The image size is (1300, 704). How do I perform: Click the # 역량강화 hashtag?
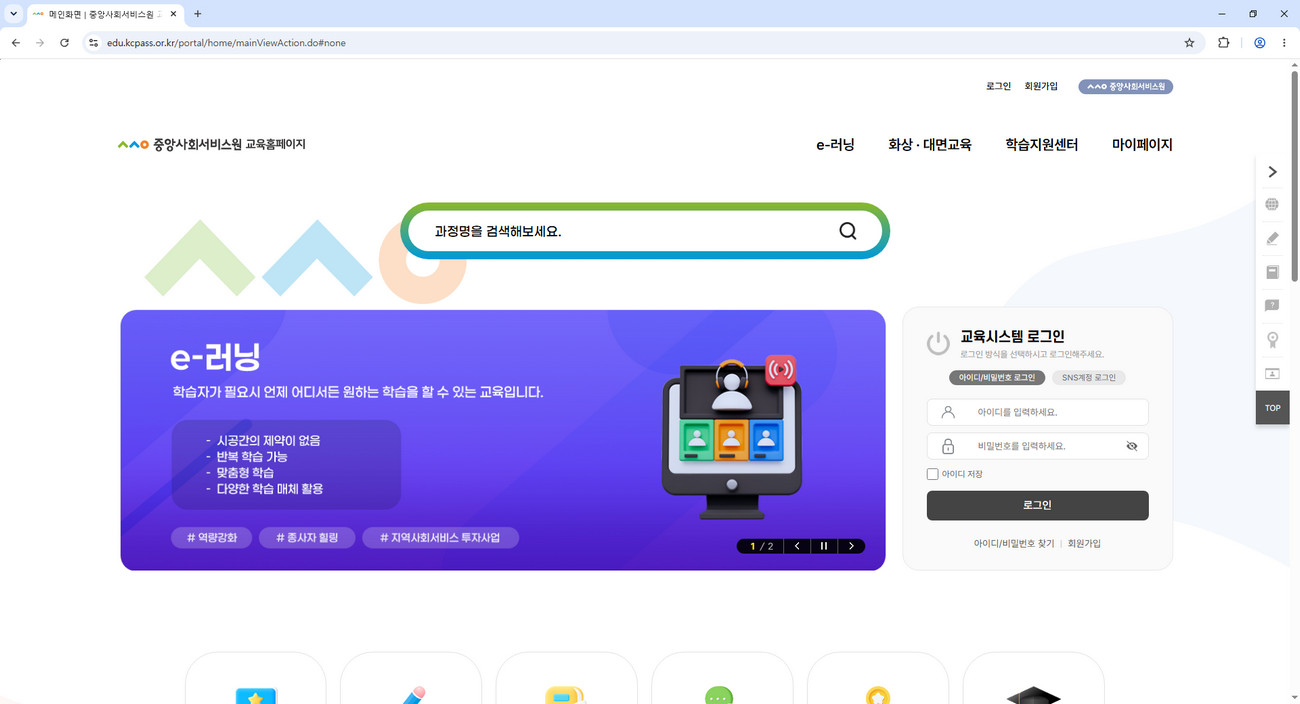click(211, 538)
